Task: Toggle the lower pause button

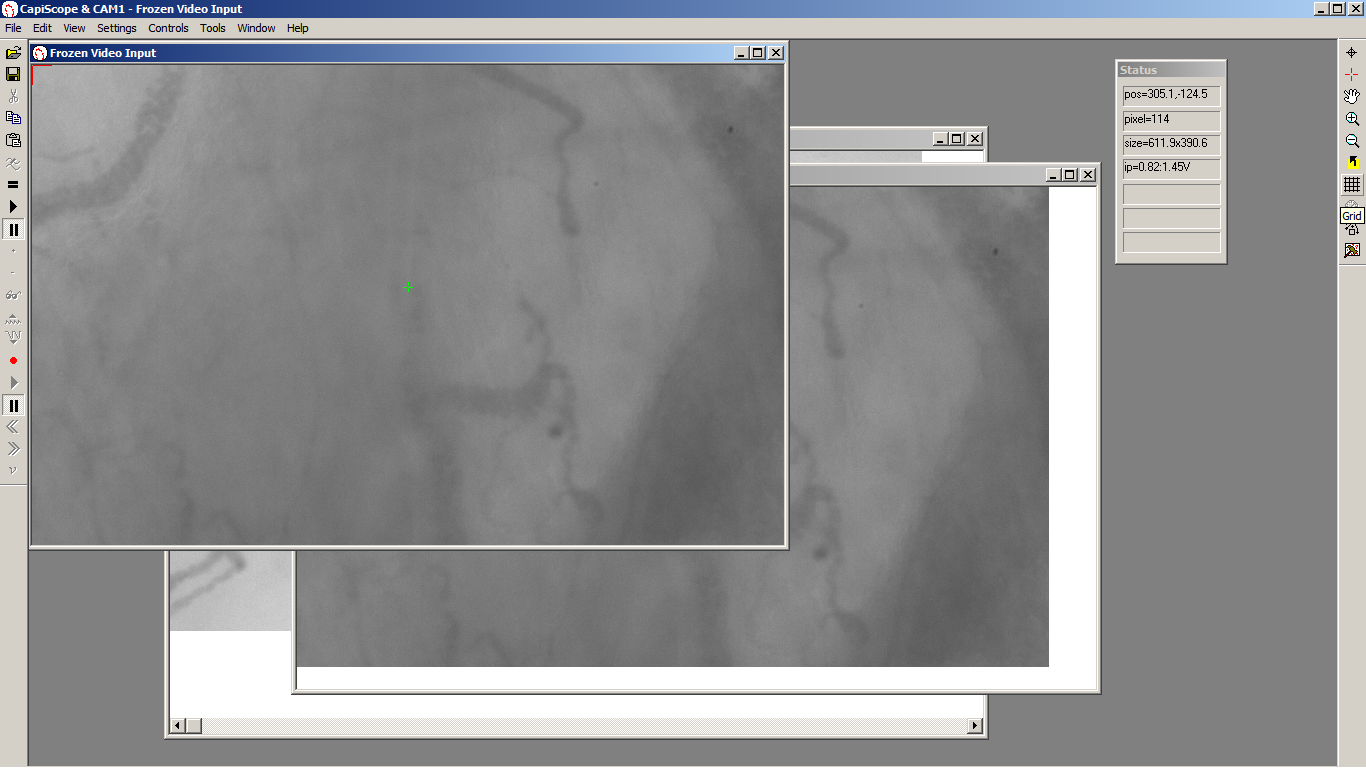Action: [x=13, y=405]
